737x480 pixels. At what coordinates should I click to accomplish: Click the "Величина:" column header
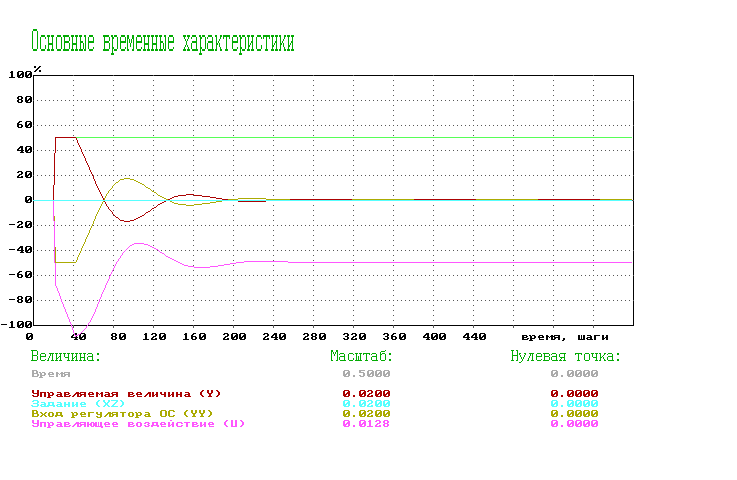point(66,355)
